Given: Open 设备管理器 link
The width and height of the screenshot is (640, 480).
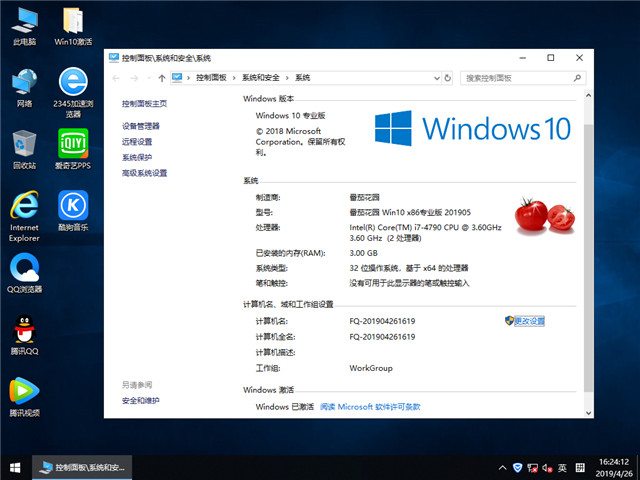Looking at the screenshot, I should [x=140, y=126].
